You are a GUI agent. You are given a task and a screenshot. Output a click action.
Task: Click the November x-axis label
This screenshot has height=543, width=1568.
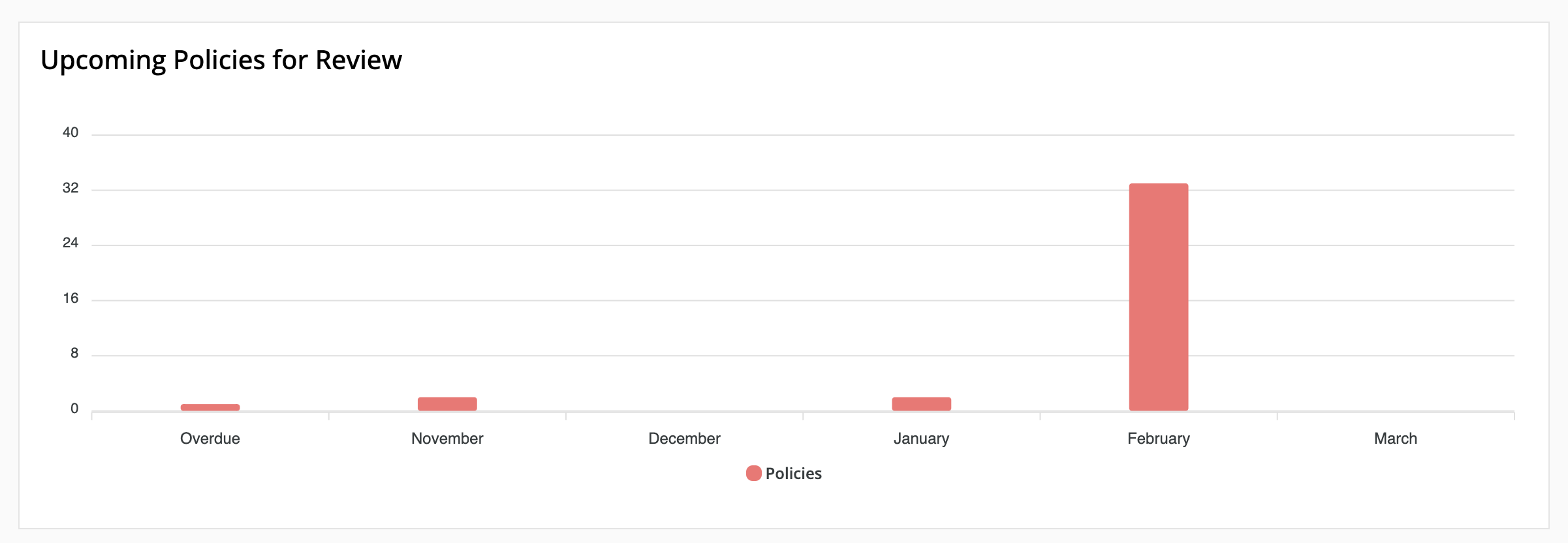[447, 439]
